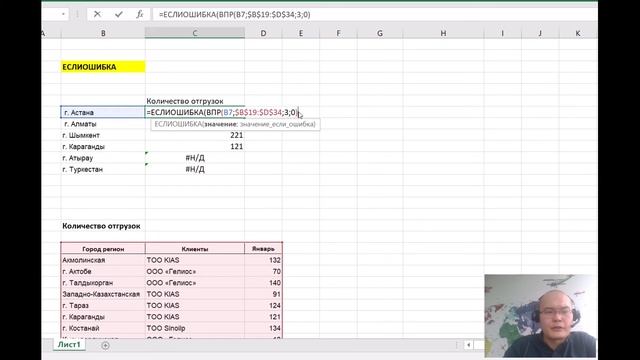Select column D header
This screenshot has width=640, height=360.
263,33
